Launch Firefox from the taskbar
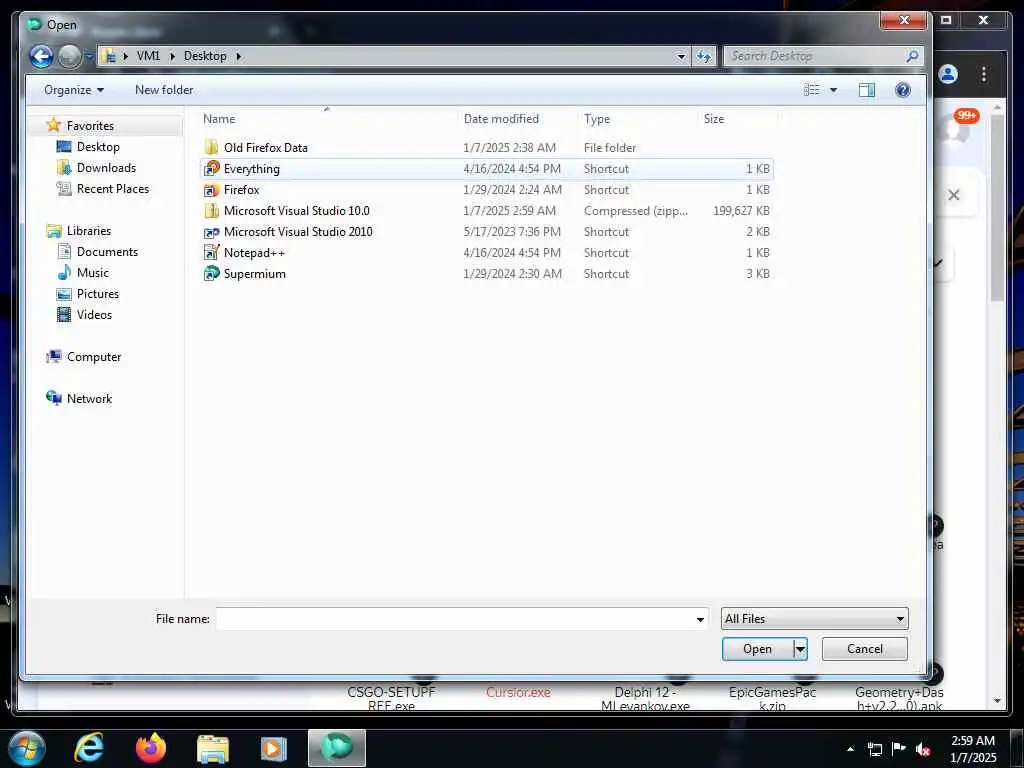 151,748
